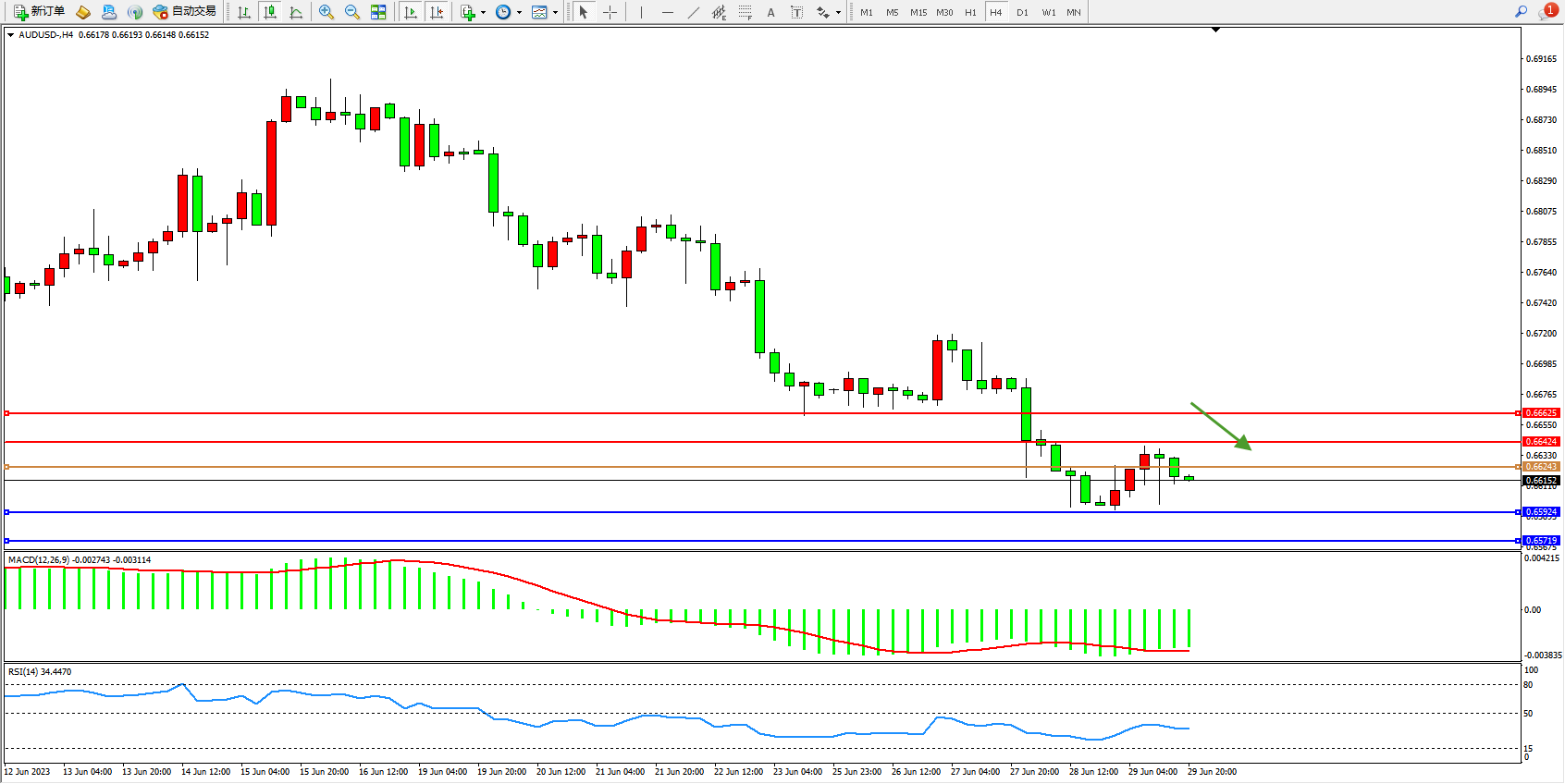Open the indicators list dropdown arrow
Screen dimensions: 1565x784
[483, 13]
